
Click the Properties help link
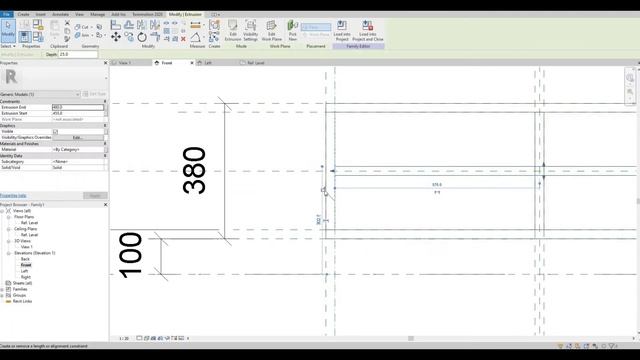click(13, 196)
